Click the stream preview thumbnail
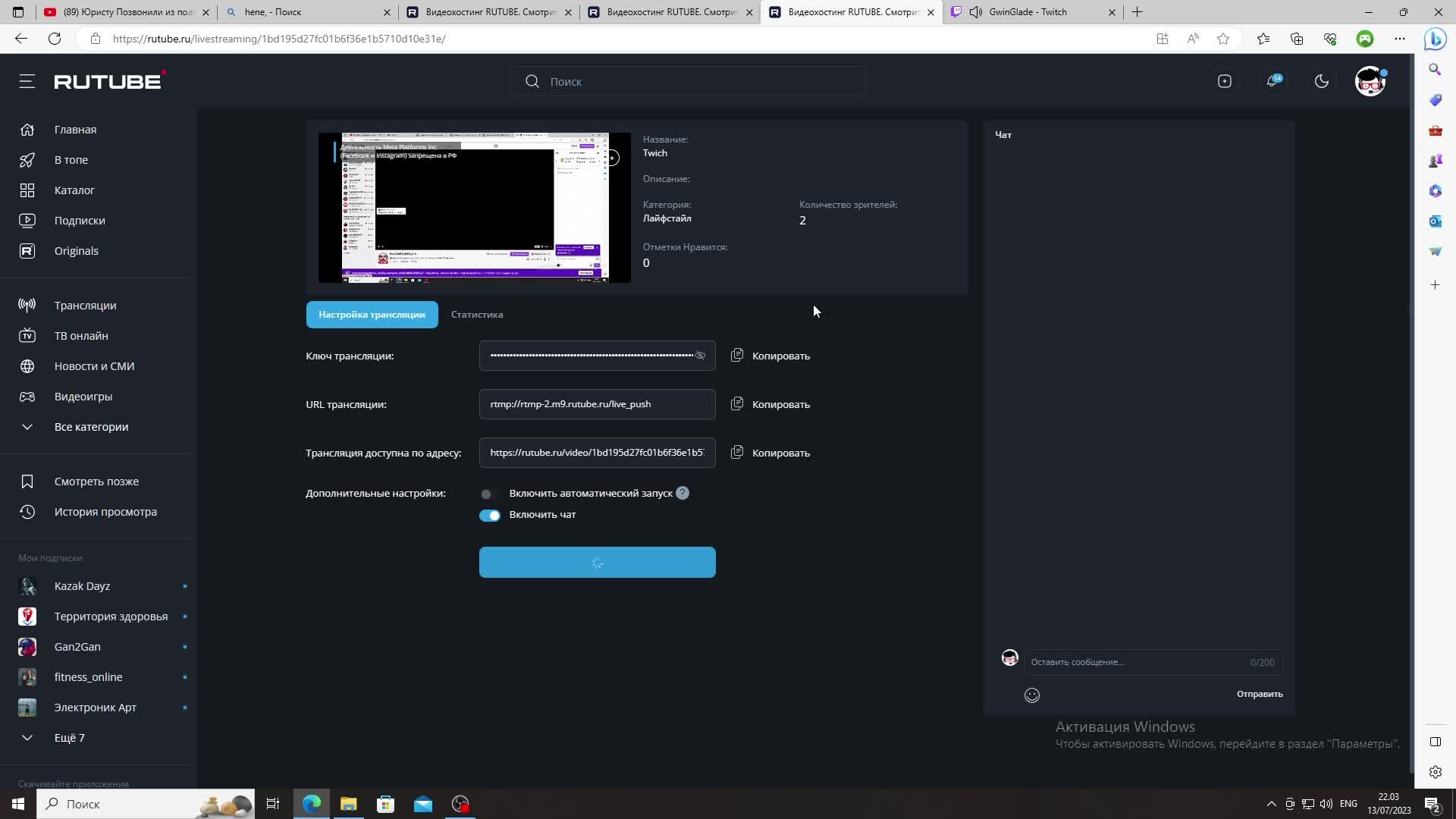 (x=474, y=208)
